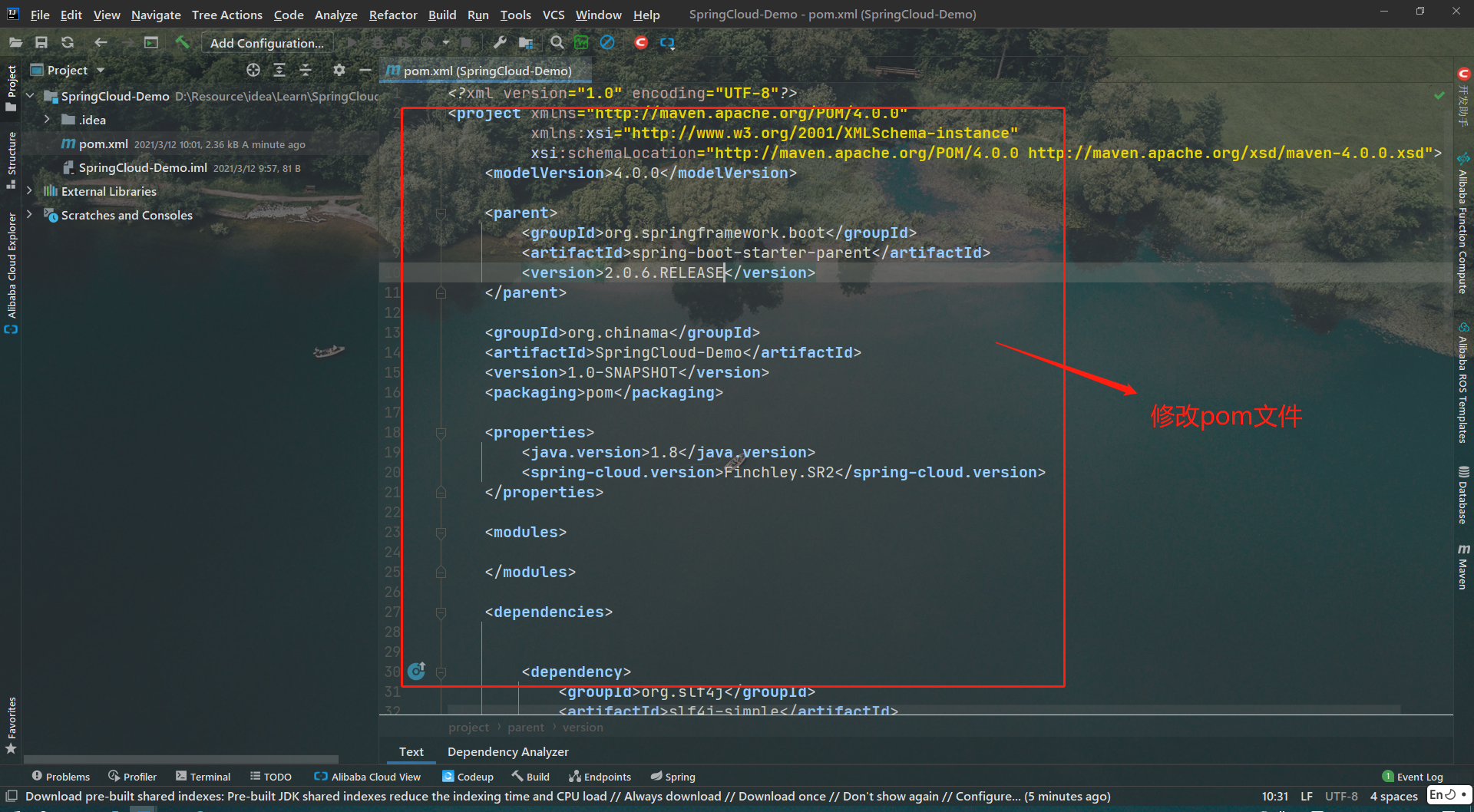Screen dimensions: 1474x812
Task: Open the VCS menu
Action: [554, 15]
